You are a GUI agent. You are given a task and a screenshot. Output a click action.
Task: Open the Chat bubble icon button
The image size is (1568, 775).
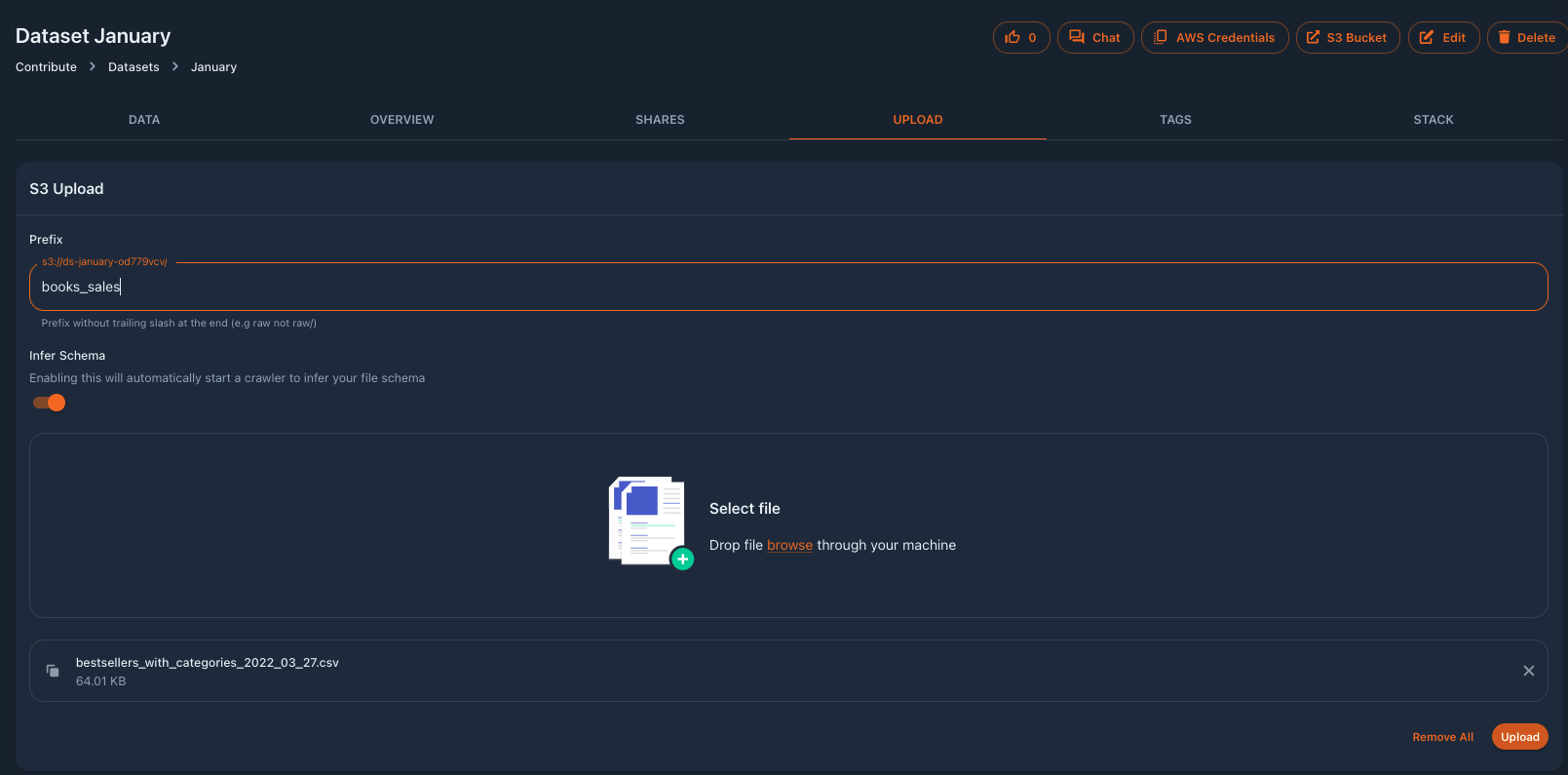[1077, 37]
